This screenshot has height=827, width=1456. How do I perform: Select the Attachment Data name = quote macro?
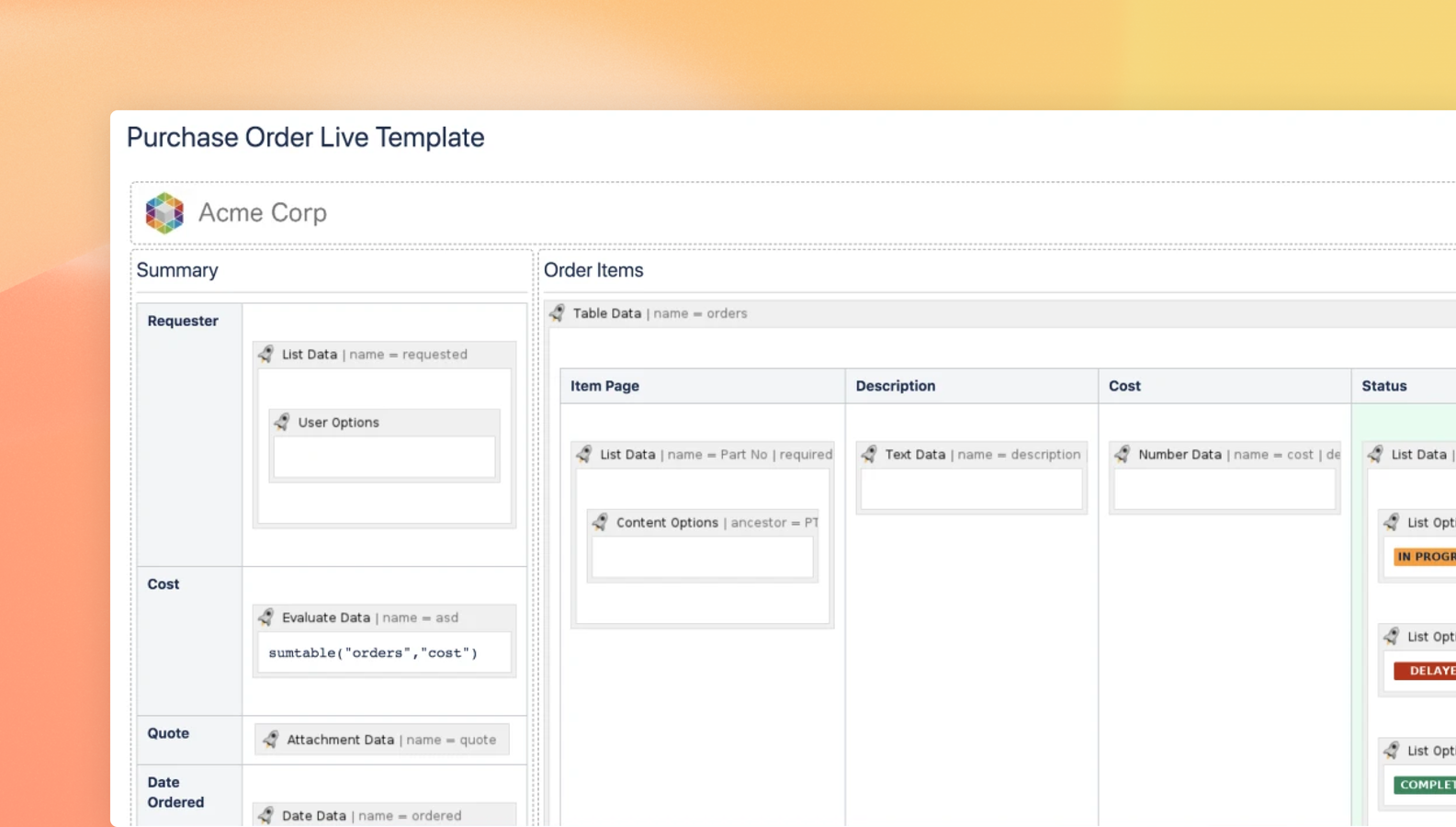[382, 740]
